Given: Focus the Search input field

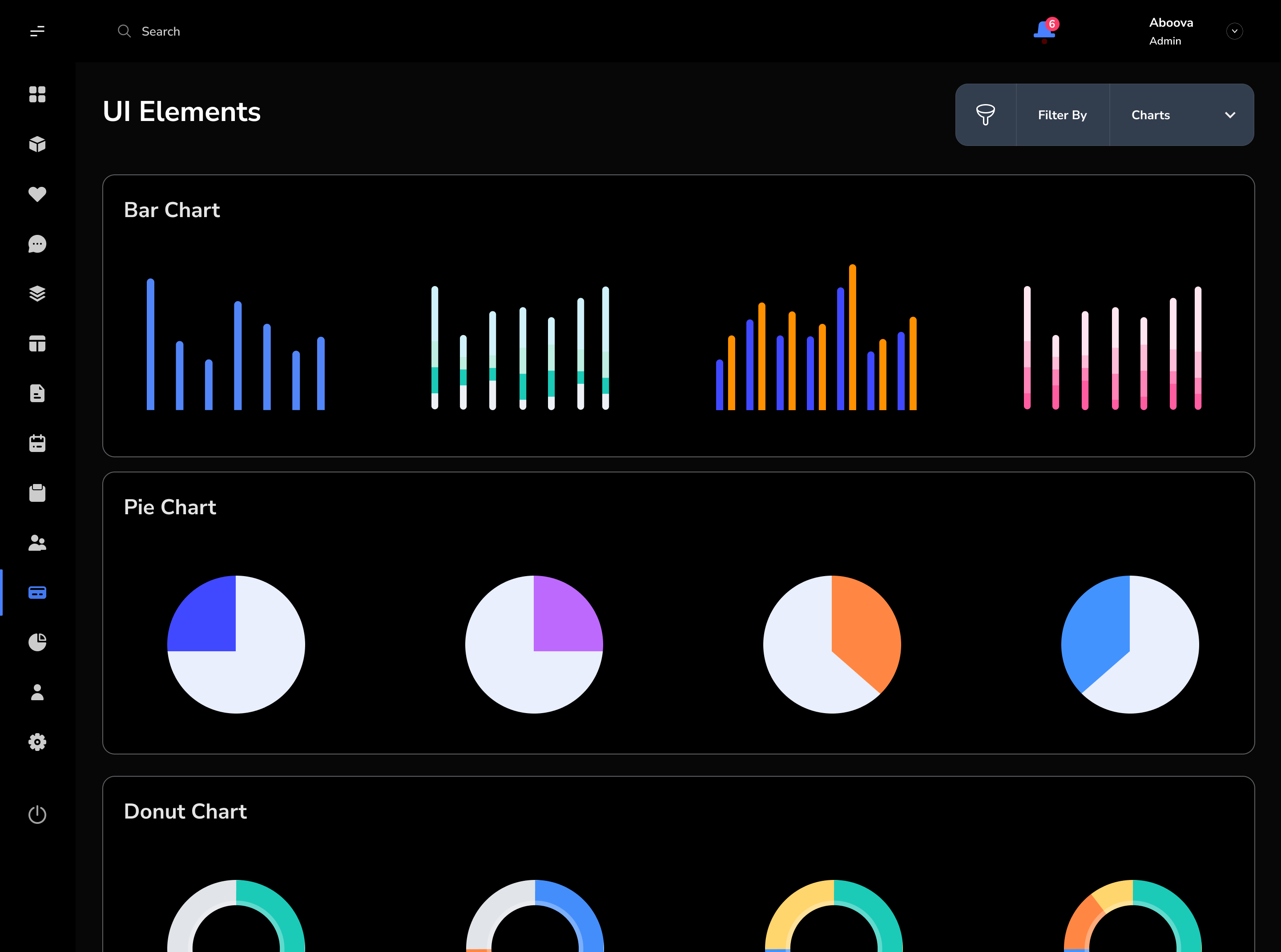Looking at the screenshot, I should point(161,31).
